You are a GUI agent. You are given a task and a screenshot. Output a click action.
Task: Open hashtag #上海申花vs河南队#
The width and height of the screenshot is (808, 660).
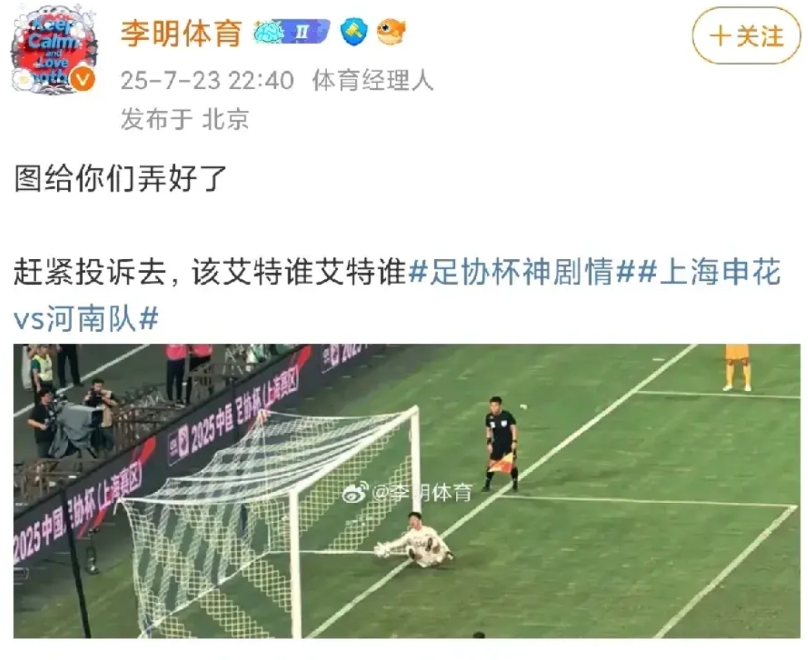(x=397, y=295)
